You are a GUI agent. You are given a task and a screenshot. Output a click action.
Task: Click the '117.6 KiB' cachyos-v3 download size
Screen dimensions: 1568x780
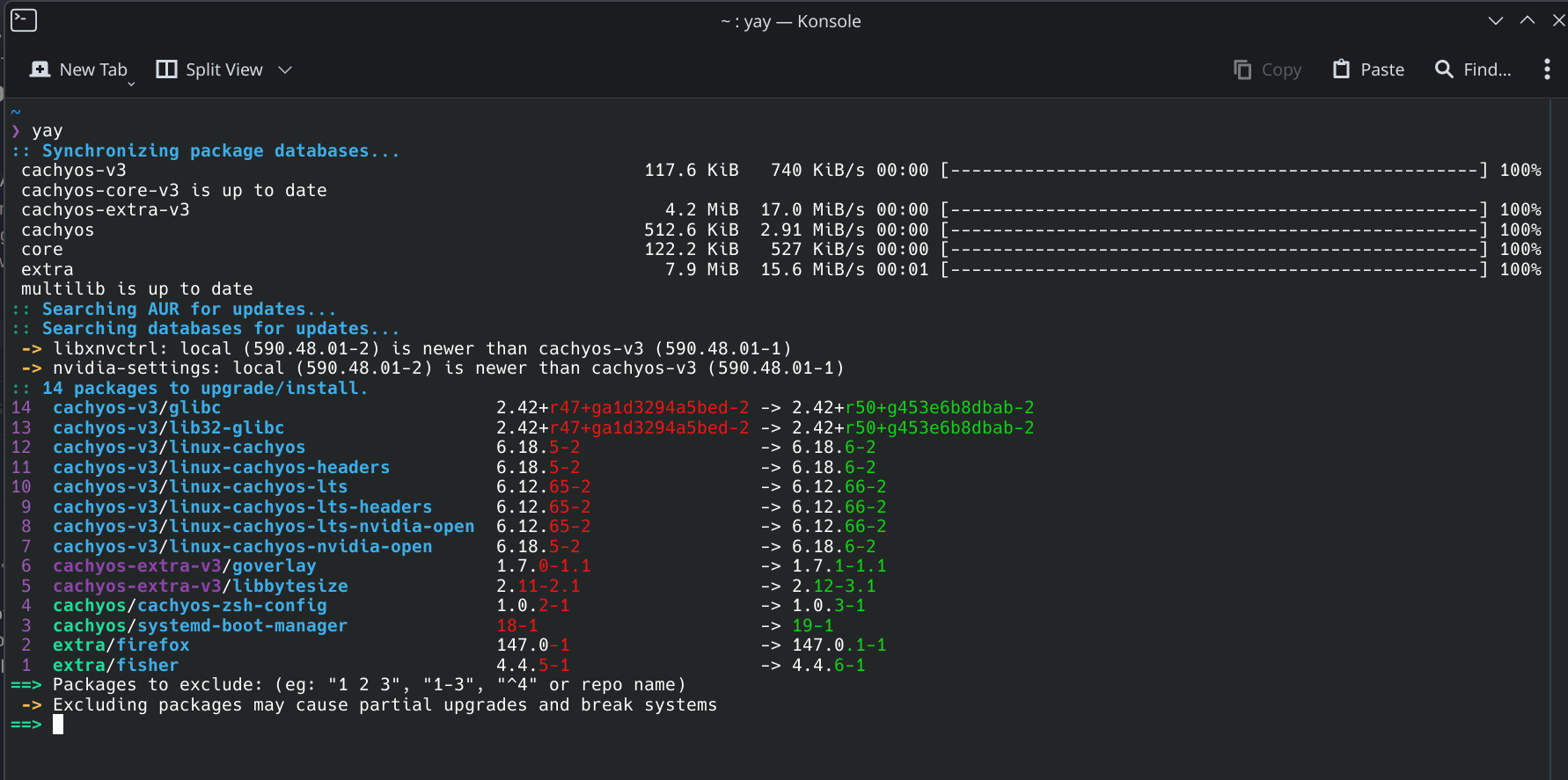[x=691, y=171]
